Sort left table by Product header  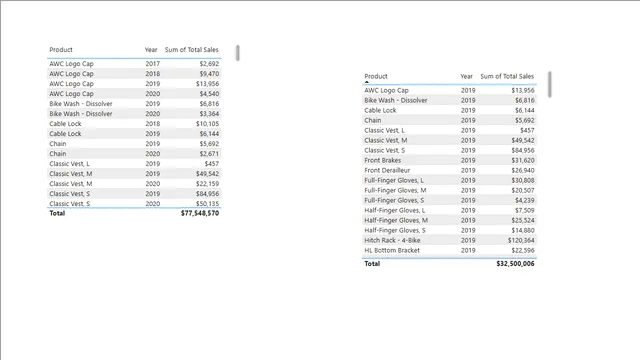(x=61, y=50)
